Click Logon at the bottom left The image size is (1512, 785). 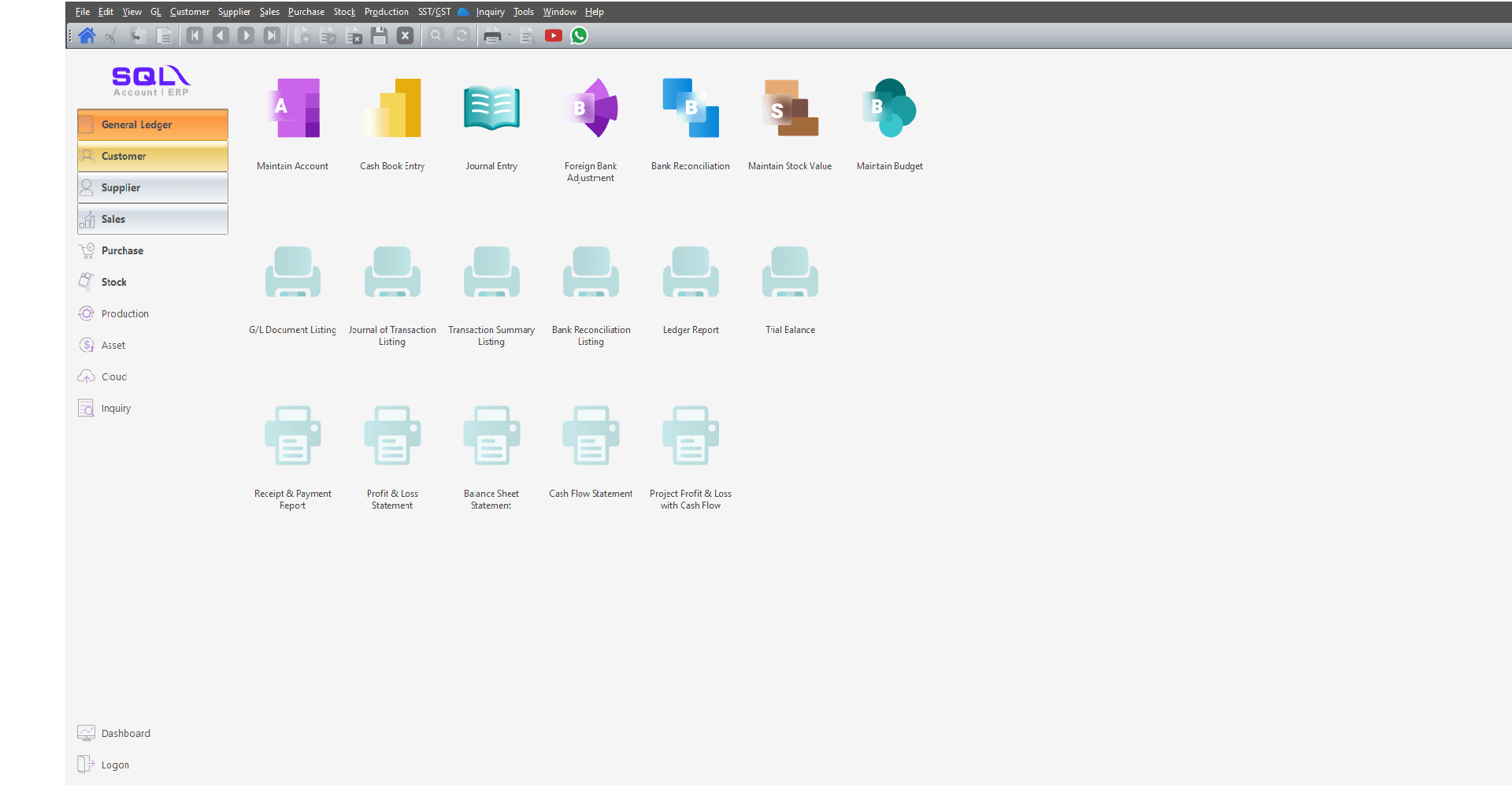115,765
